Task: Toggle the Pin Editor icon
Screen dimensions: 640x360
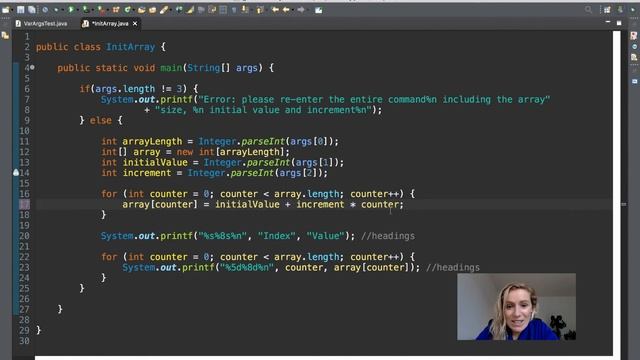Action: pos(318,10)
